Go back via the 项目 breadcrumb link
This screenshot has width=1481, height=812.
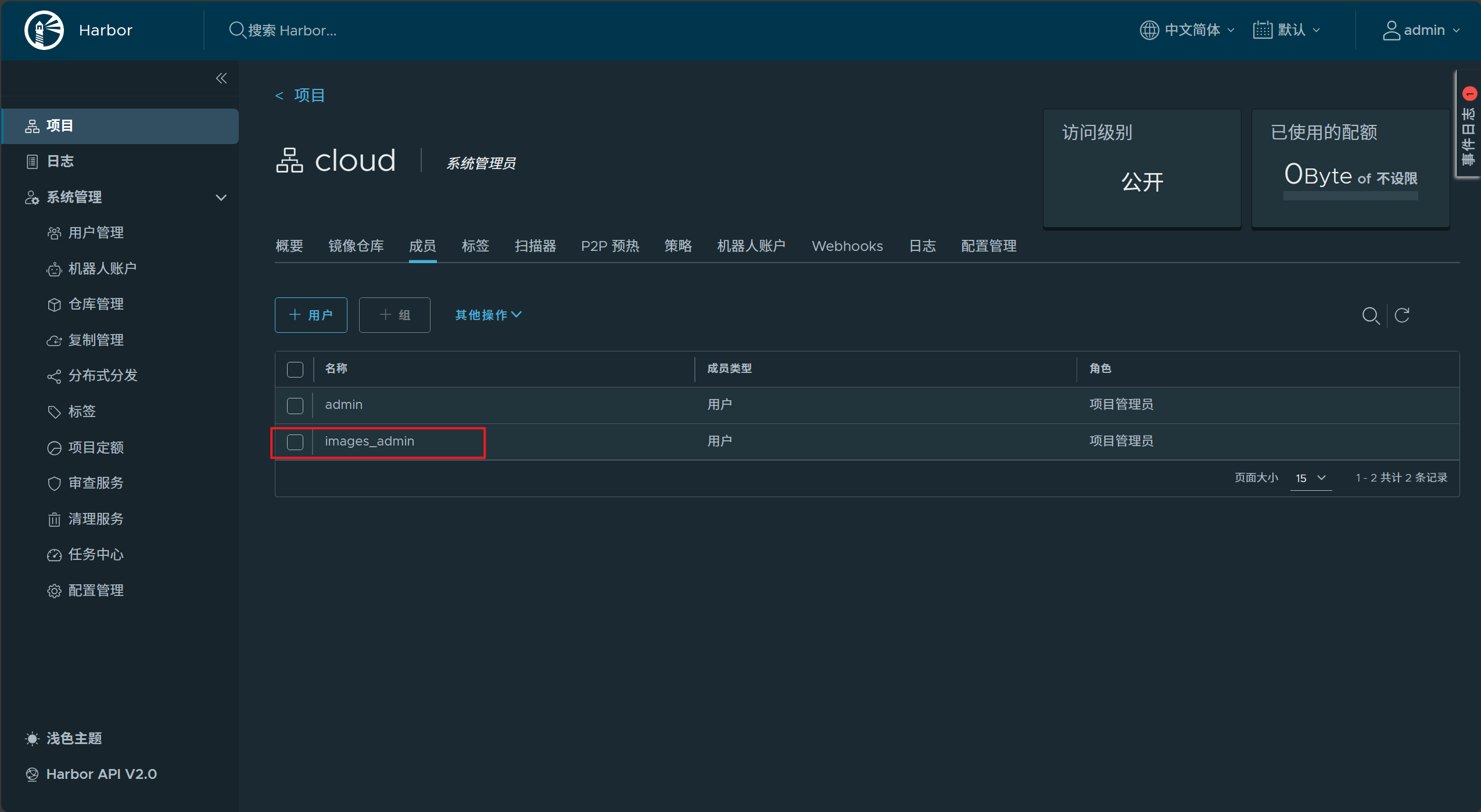(x=309, y=95)
